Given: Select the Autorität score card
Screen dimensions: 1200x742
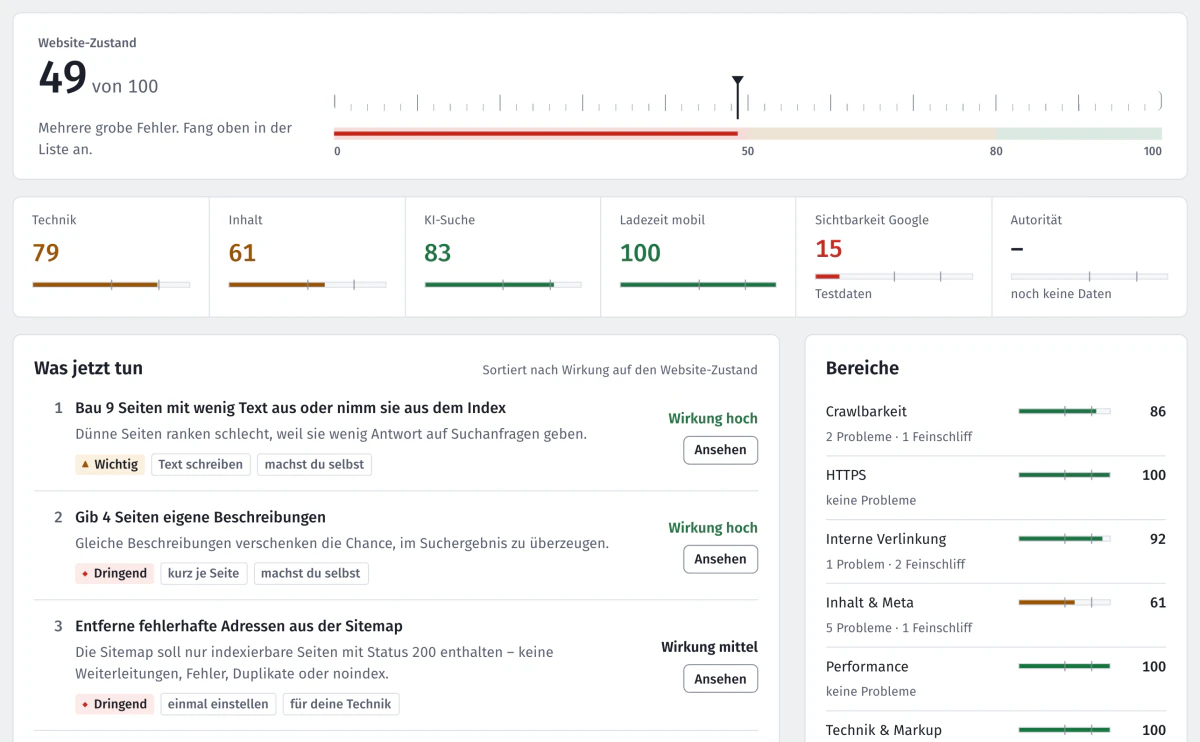Looking at the screenshot, I should pyautogui.click(x=1089, y=257).
